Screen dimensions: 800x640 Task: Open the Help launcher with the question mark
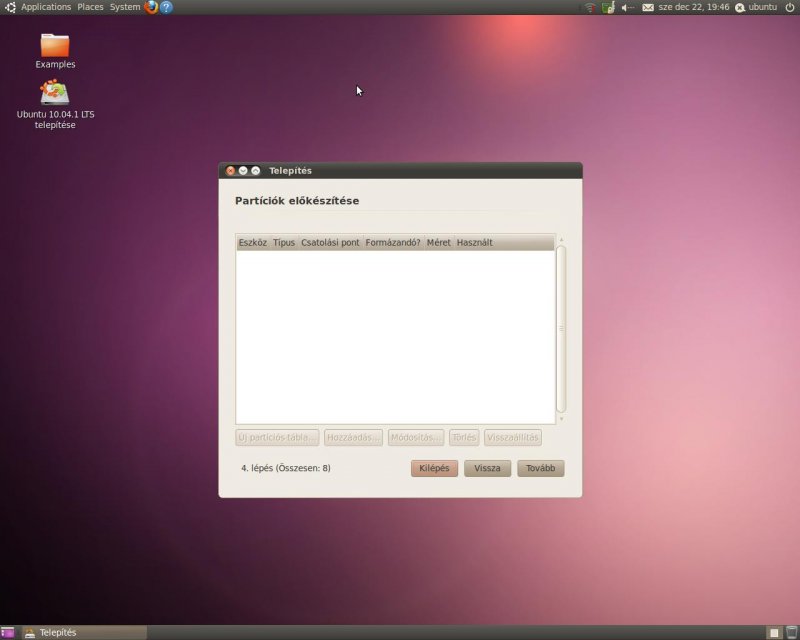(x=166, y=7)
